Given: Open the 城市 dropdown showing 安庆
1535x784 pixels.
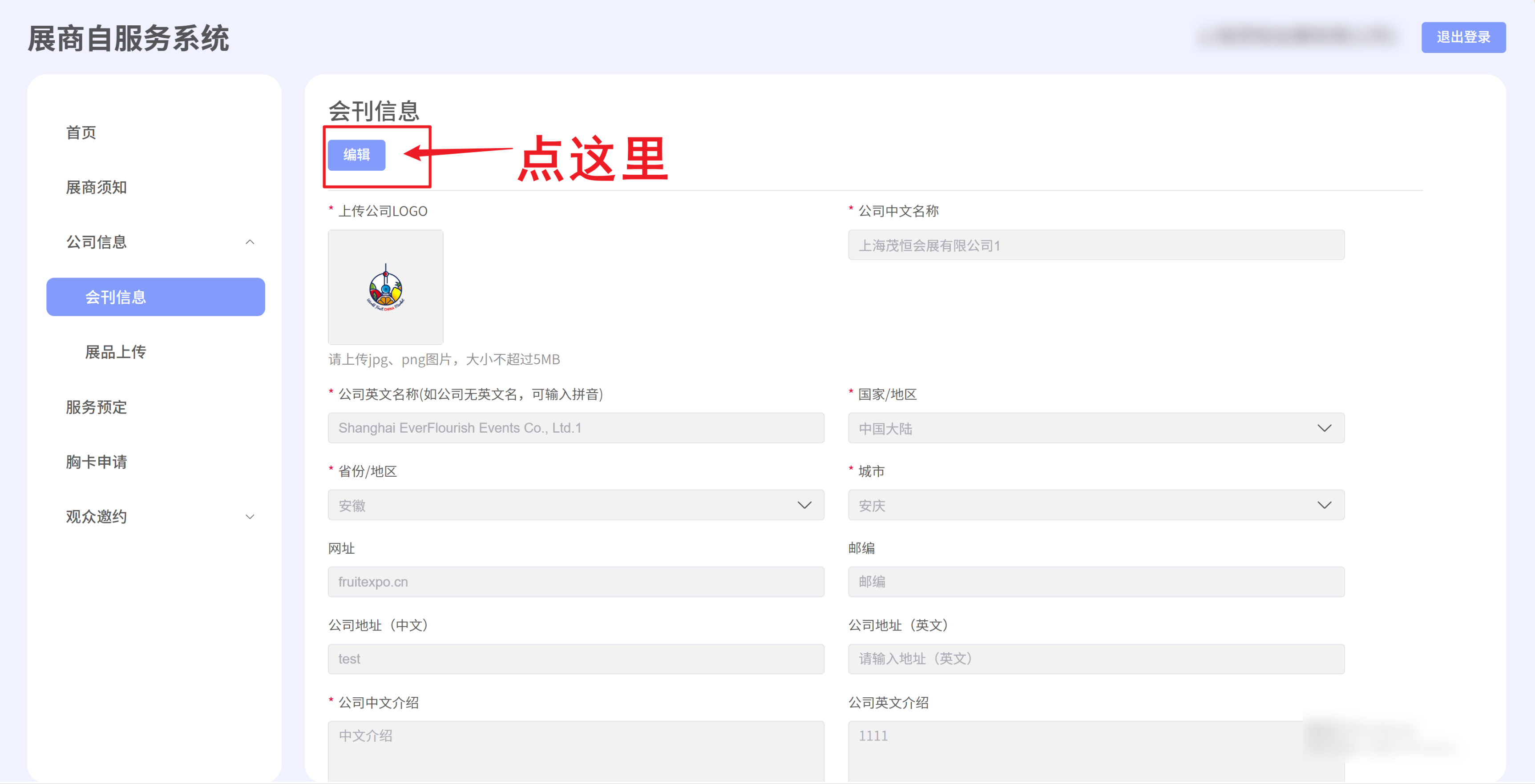Looking at the screenshot, I should [x=1095, y=505].
